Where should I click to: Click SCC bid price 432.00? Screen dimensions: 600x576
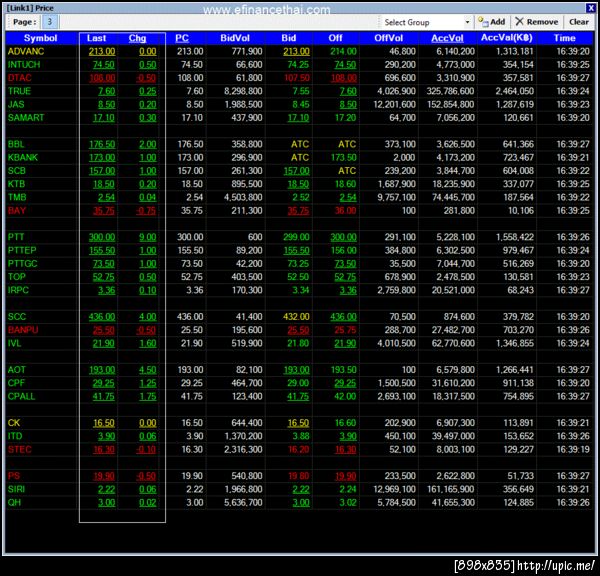296,317
